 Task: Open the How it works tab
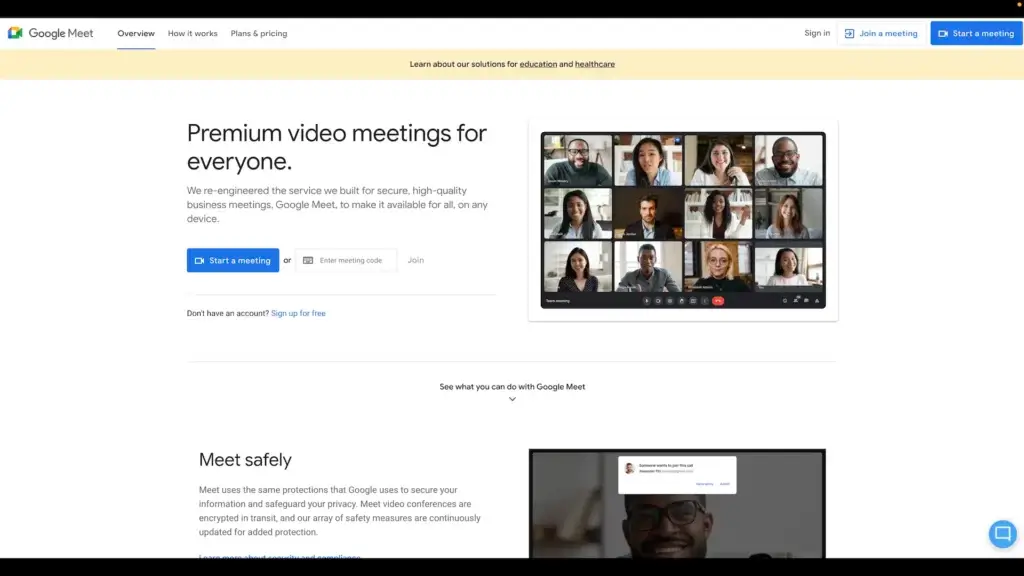pyautogui.click(x=191, y=32)
